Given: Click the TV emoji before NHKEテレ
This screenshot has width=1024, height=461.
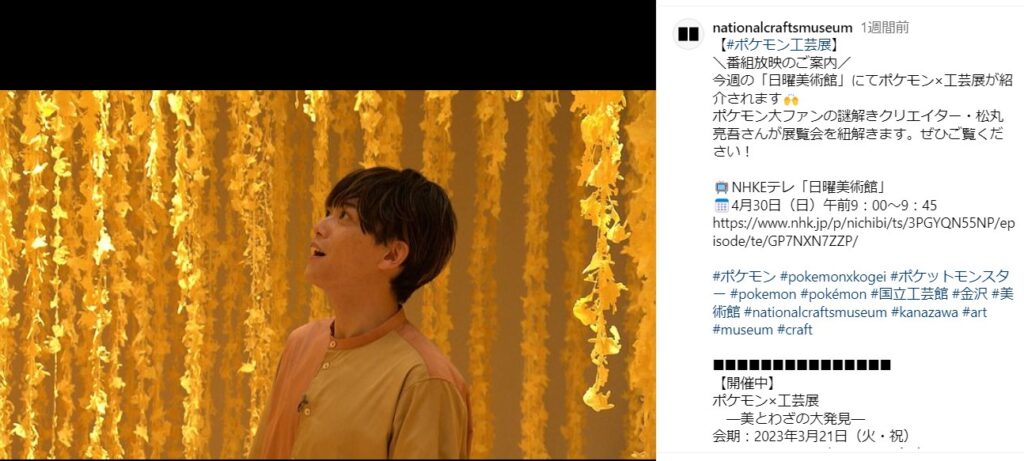Looking at the screenshot, I should (x=721, y=188).
